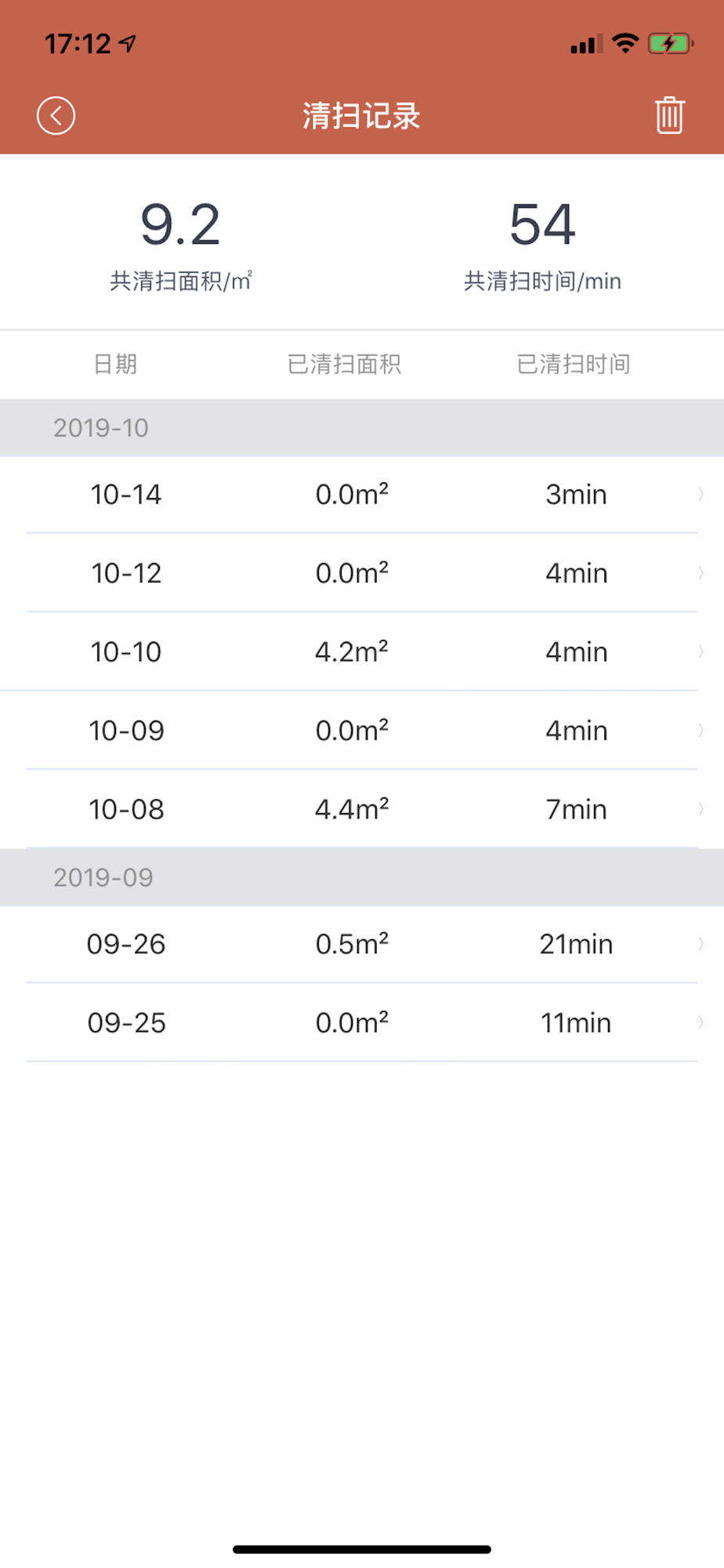Tap the trash can delete icon
This screenshot has height=1568, width=724.
[670, 115]
